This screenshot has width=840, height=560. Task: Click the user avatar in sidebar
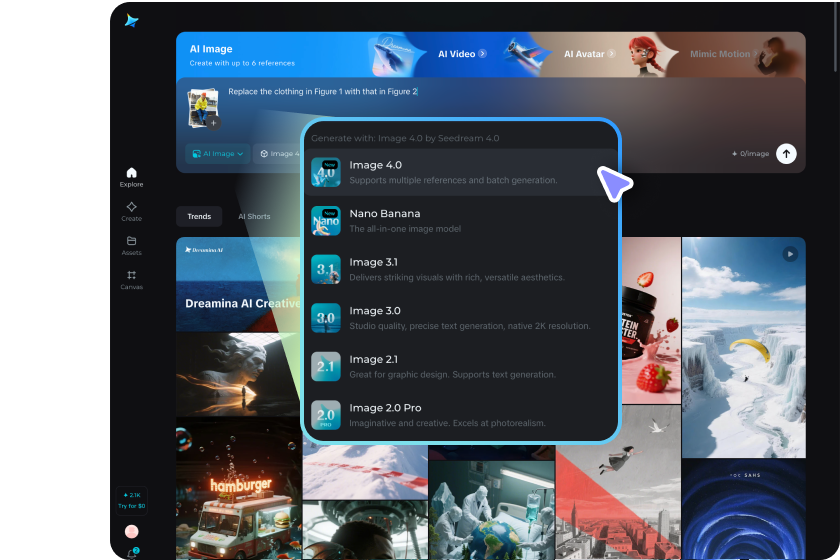coord(131,531)
